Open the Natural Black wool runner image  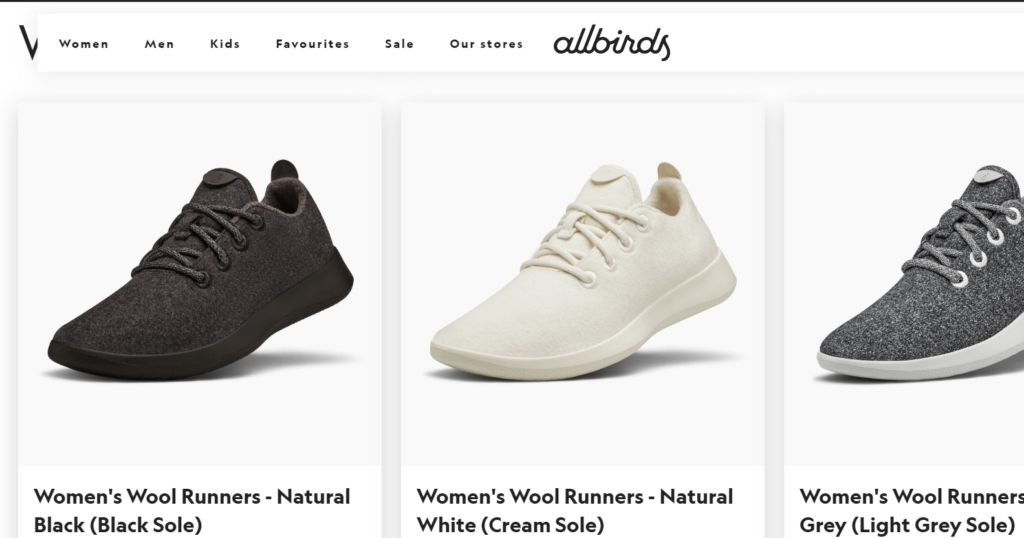pos(200,283)
